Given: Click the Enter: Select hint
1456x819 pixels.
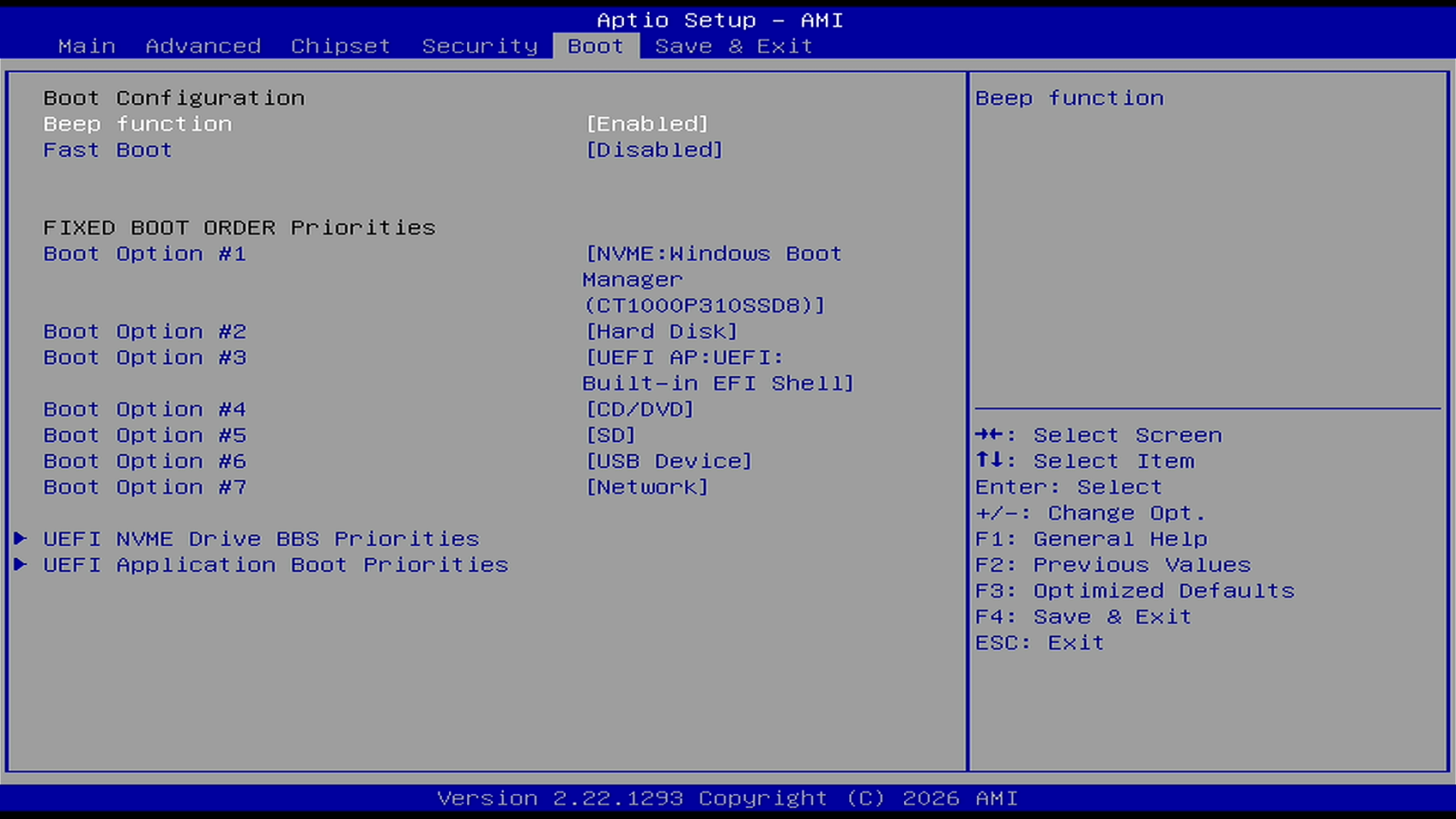Looking at the screenshot, I should (x=1069, y=487).
